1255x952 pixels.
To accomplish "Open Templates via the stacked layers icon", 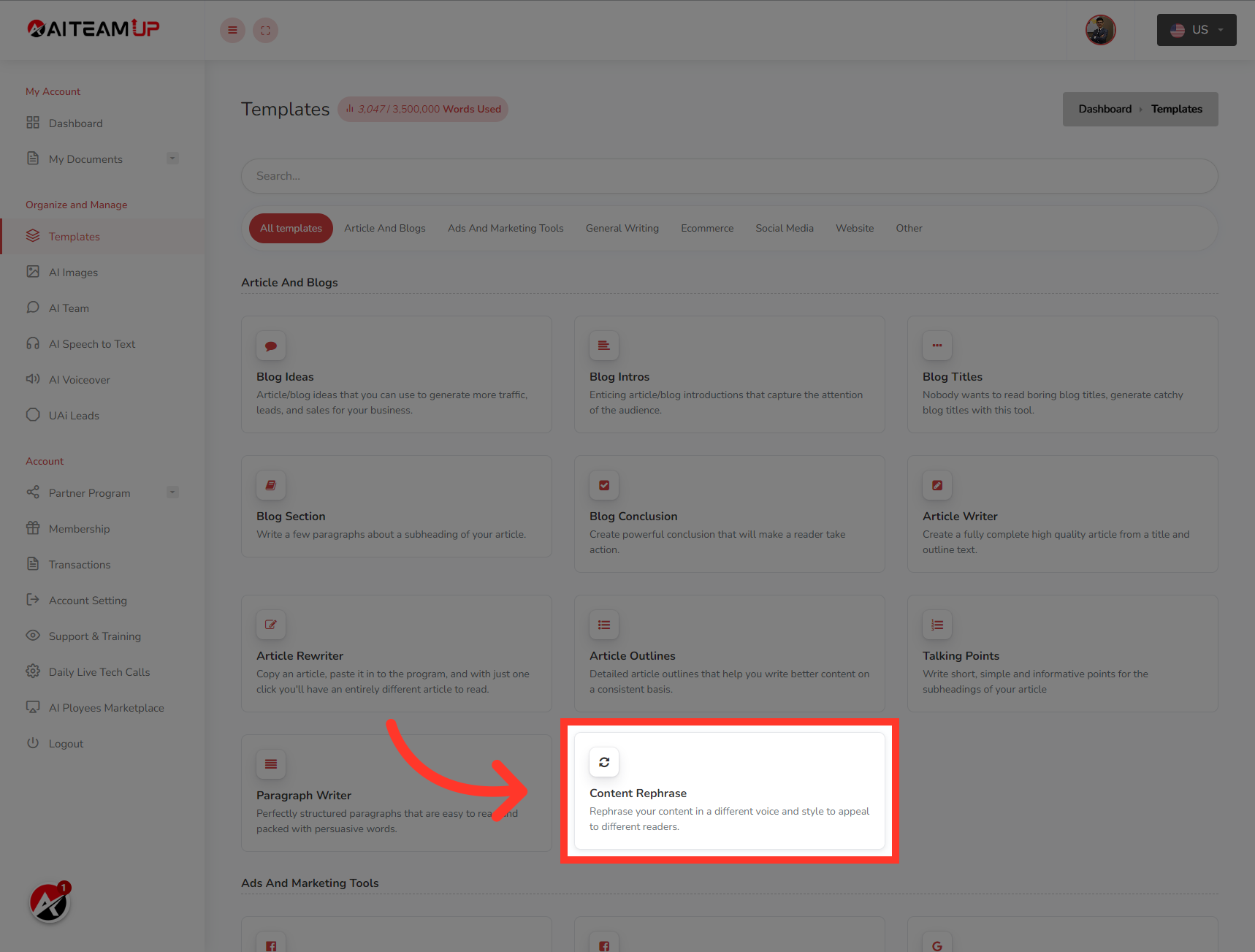I will tap(33, 236).
